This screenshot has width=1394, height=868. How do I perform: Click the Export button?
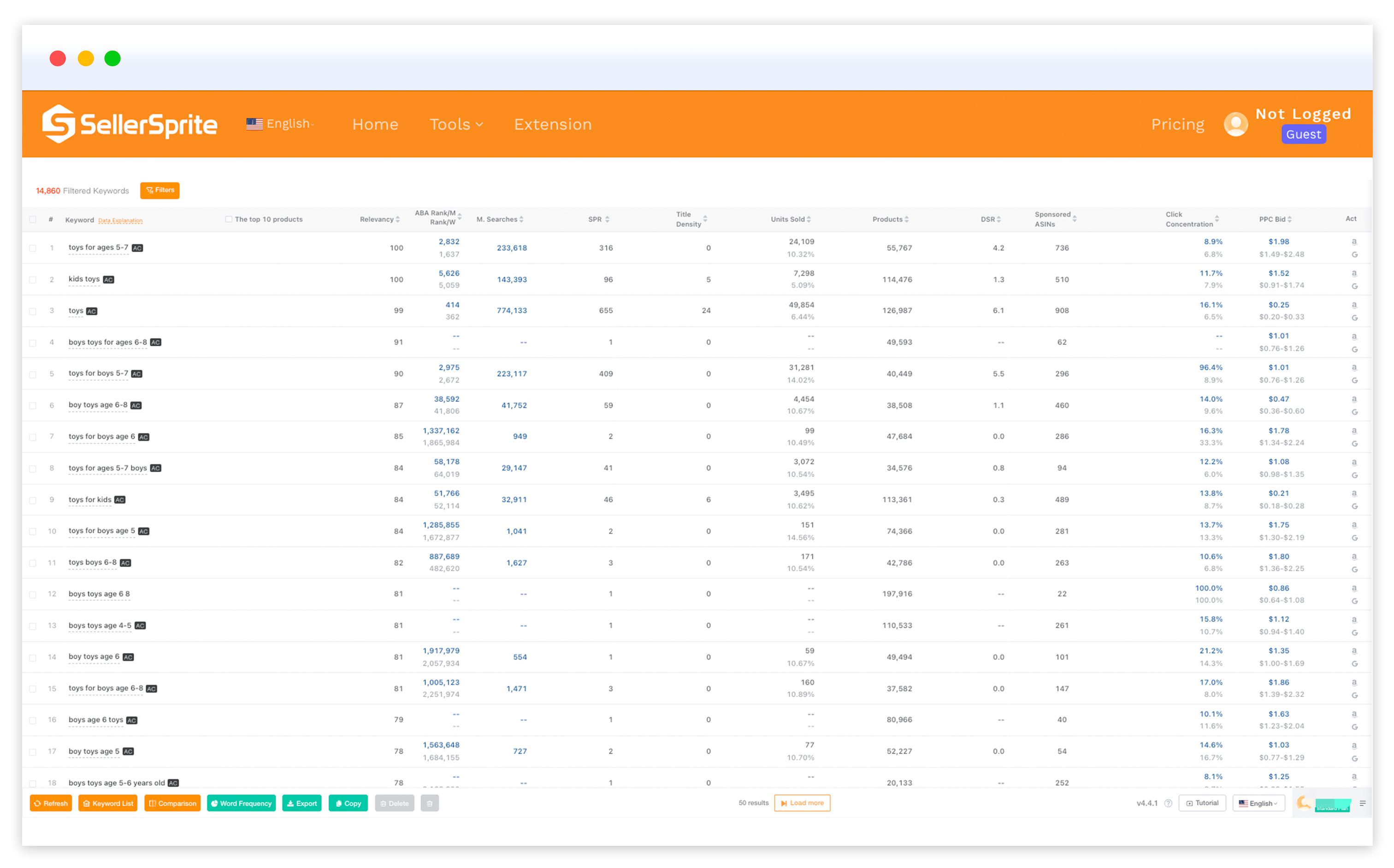click(302, 803)
